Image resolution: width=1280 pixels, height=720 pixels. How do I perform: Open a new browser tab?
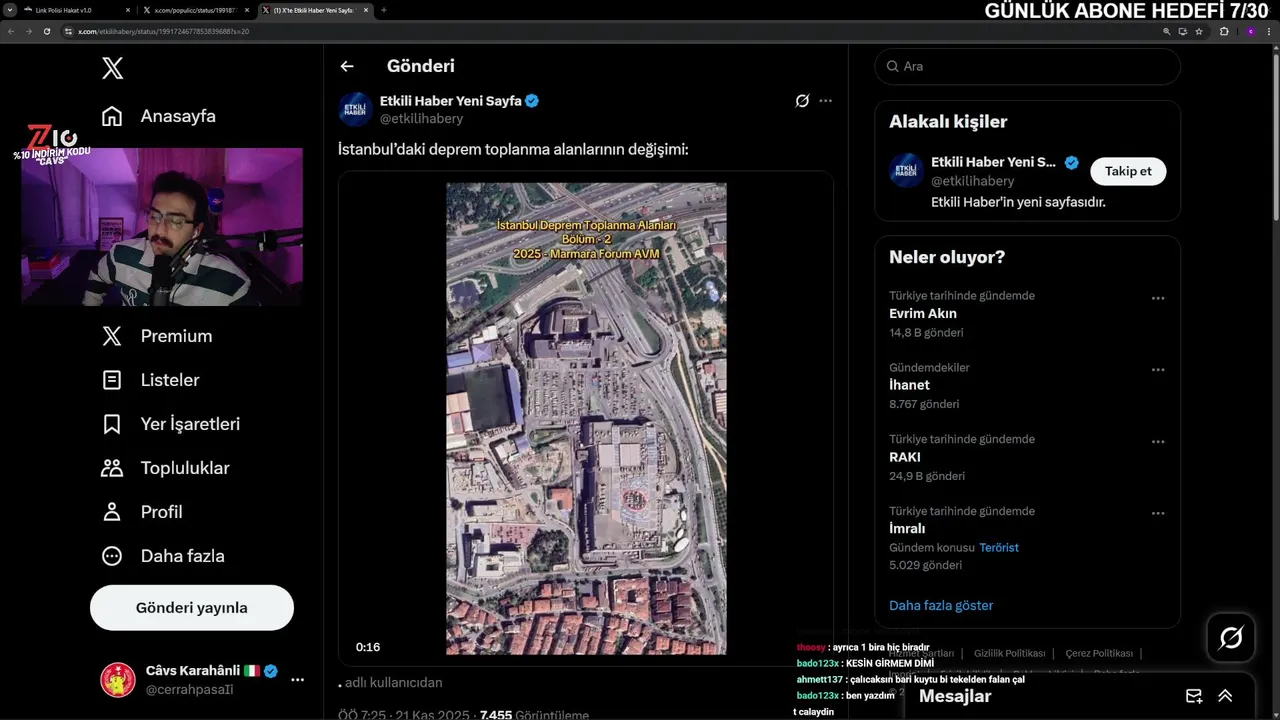(x=384, y=10)
